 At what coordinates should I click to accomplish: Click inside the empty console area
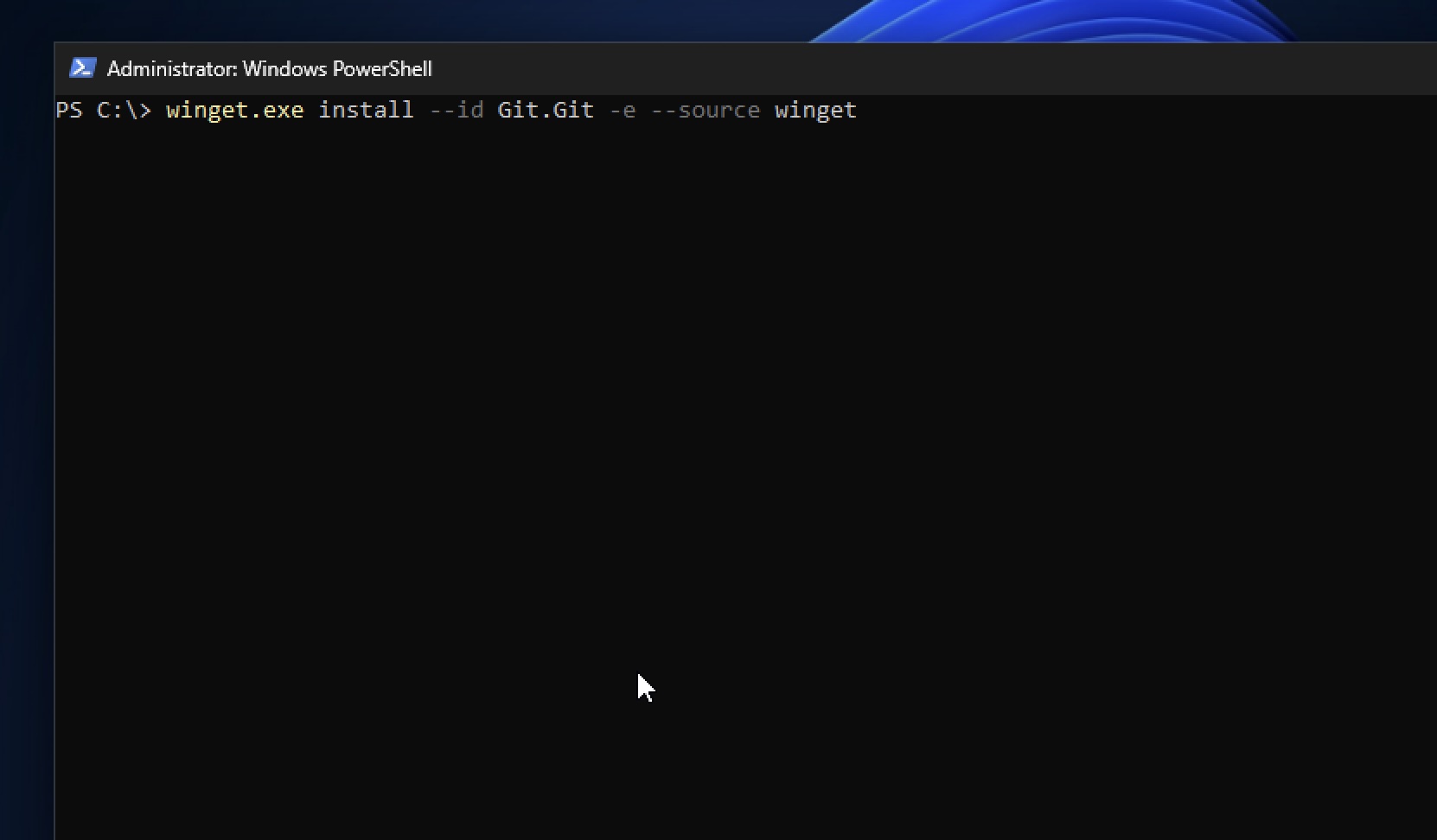tap(692, 389)
